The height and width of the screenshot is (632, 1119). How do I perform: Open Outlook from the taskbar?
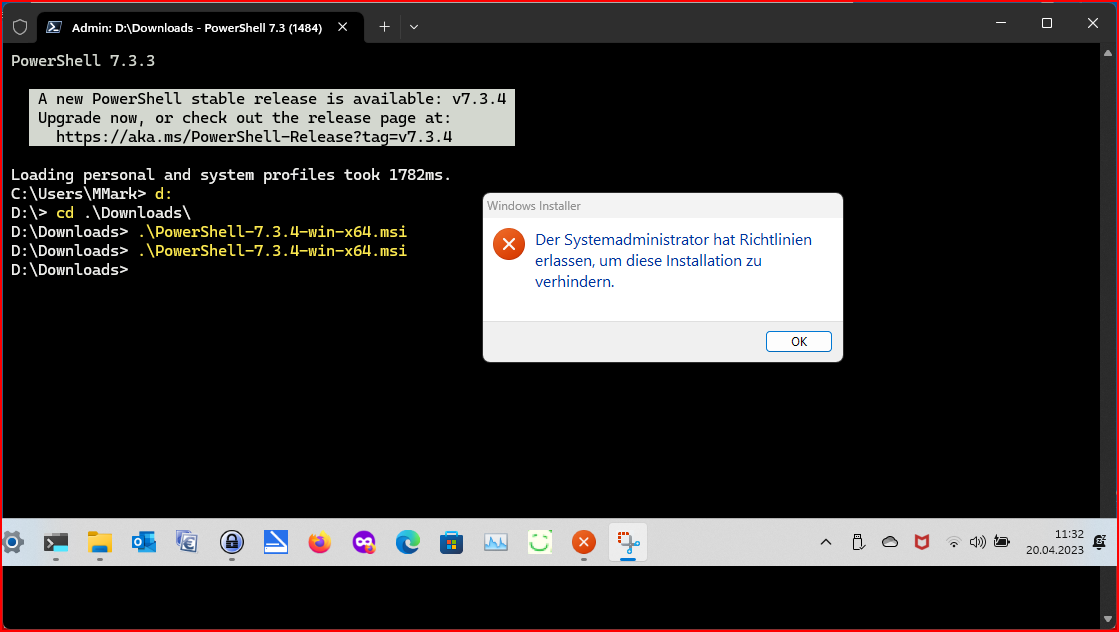point(143,542)
